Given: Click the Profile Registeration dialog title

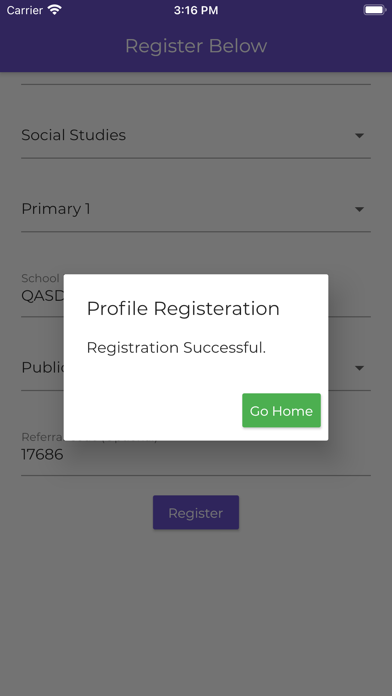Looking at the screenshot, I should (x=183, y=308).
